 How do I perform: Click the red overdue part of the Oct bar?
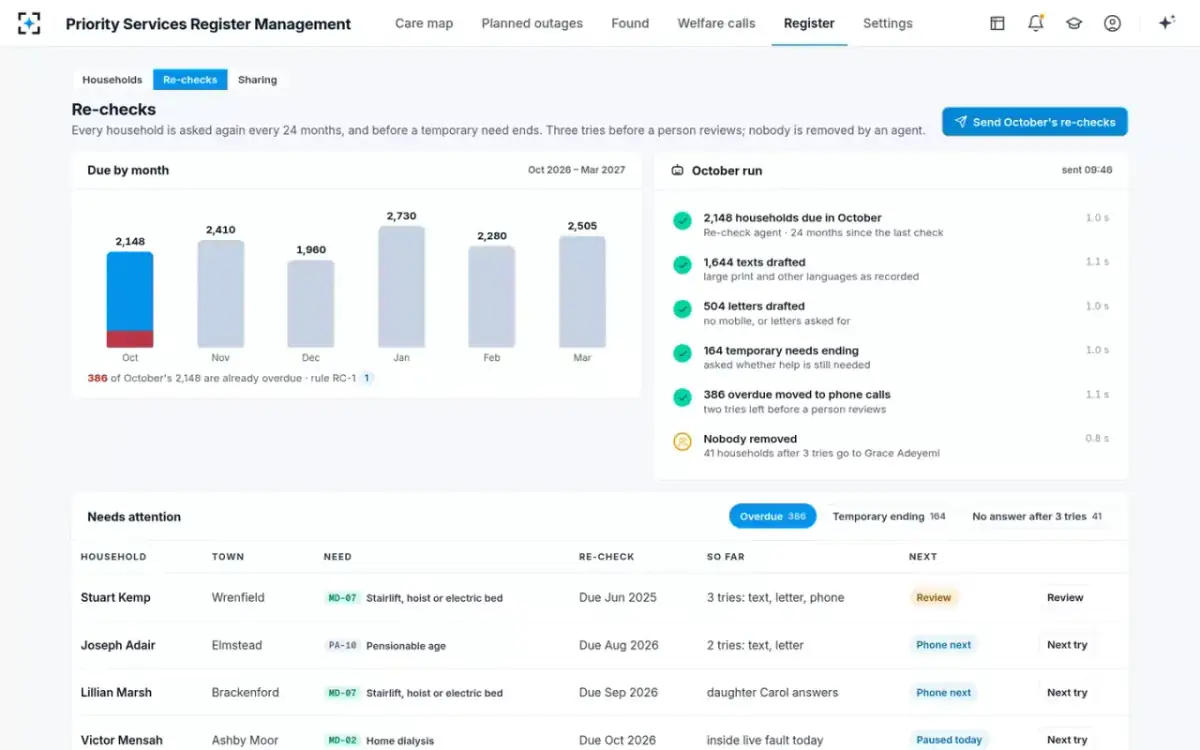pyautogui.click(x=130, y=339)
